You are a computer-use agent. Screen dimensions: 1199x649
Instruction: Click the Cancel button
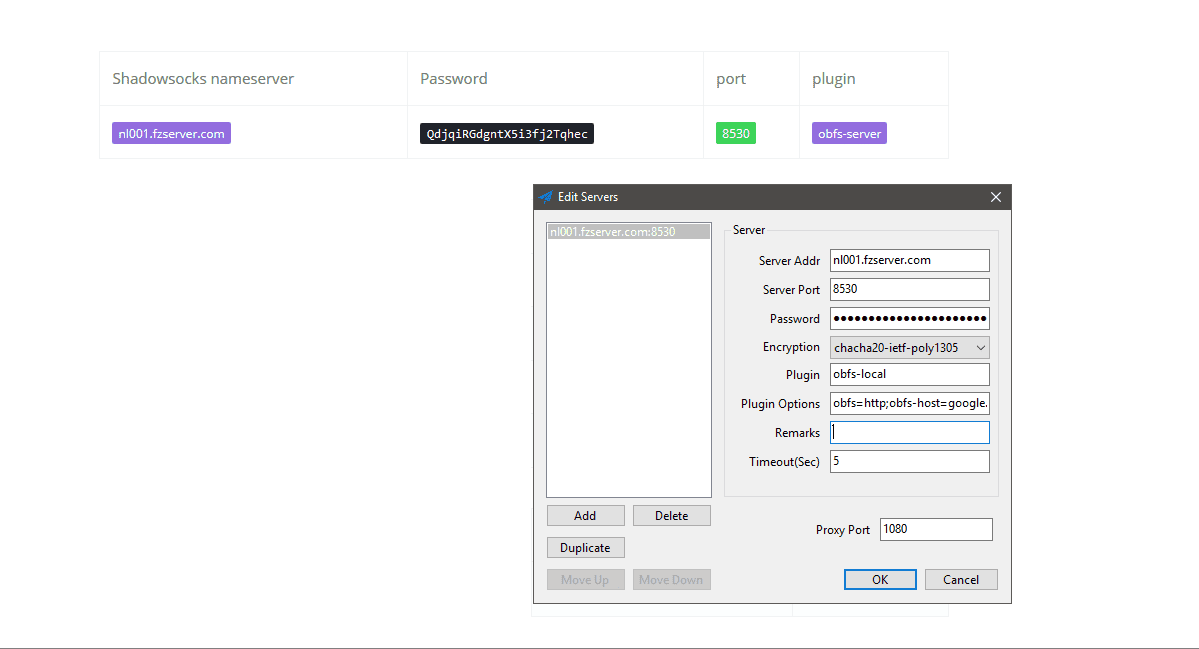(x=961, y=580)
